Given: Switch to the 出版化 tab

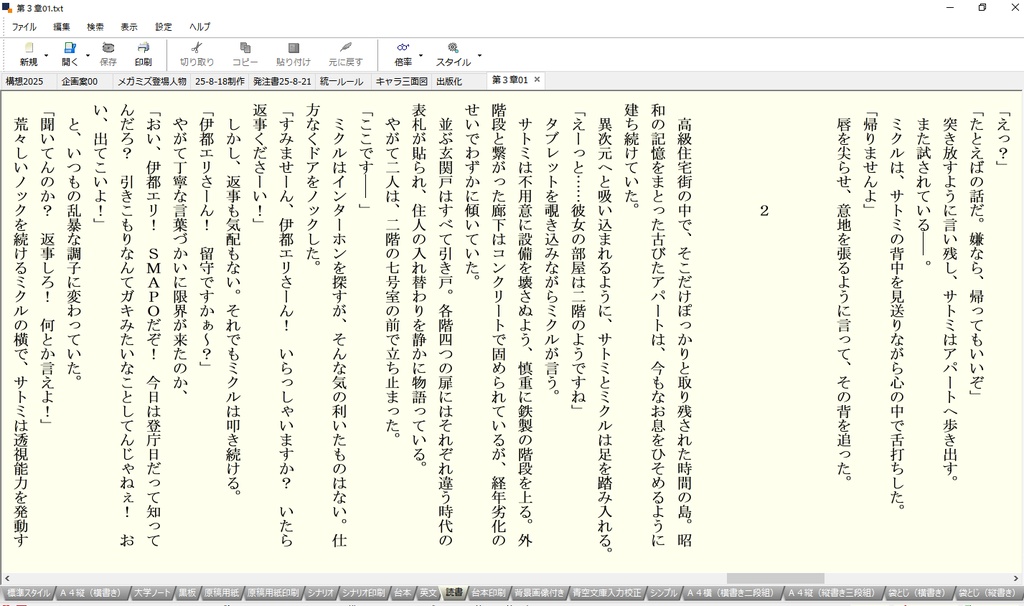Looking at the screenshot, I should click(x=449, y=82).
